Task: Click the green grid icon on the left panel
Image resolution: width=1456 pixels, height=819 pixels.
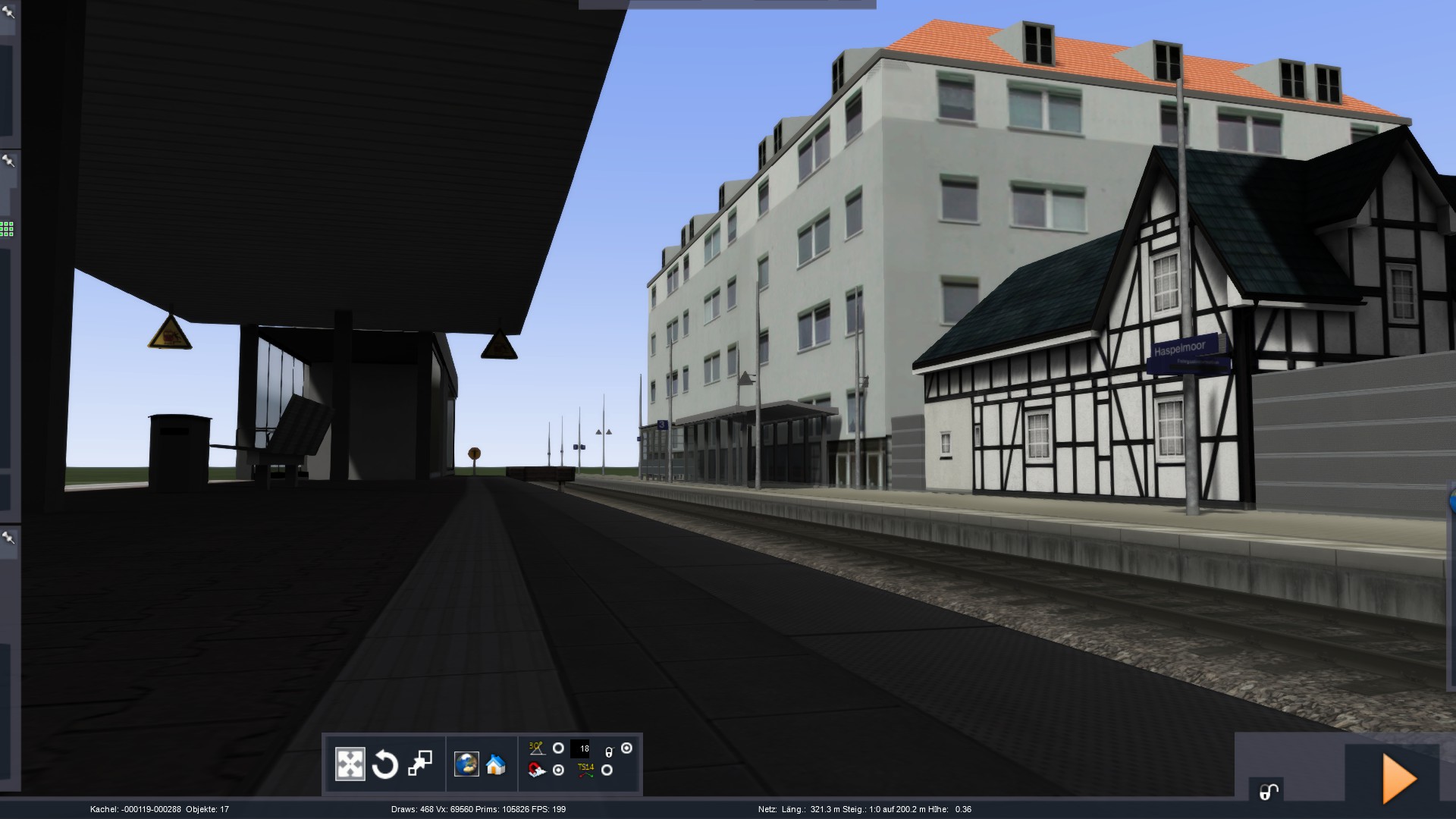Action: pos(7,228)
